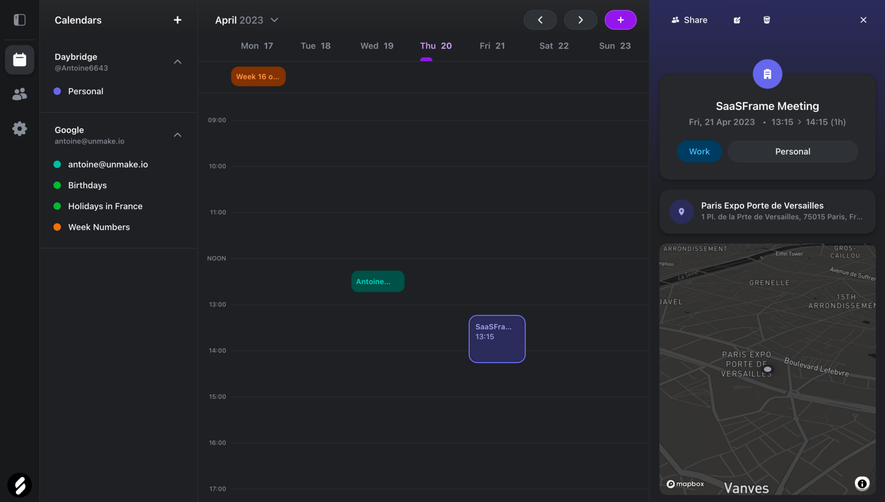The width and height of the screenshot is (885, 502).
Task: Toggle the sidebar panel icon
Action: pos(19,20)
